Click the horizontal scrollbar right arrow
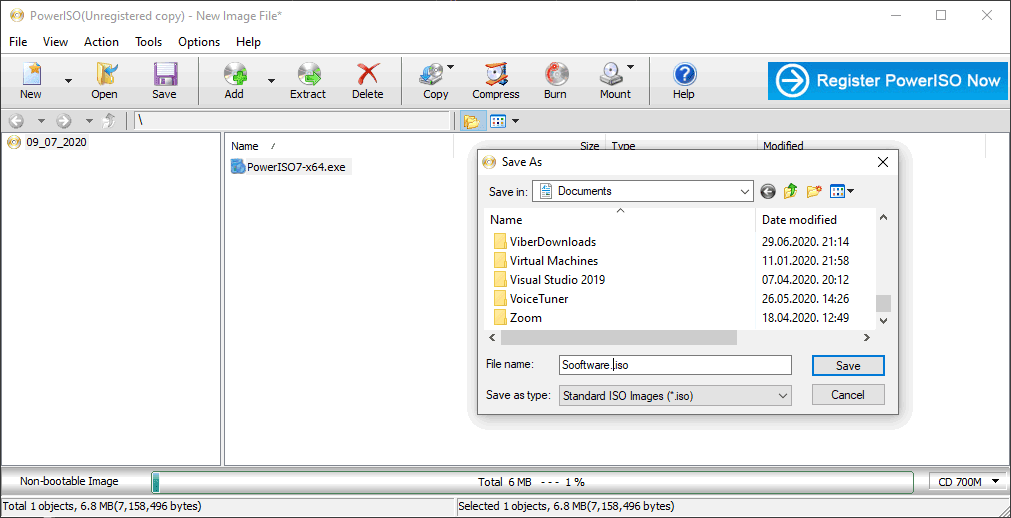Screen dimensions: 1011x518 867,337
